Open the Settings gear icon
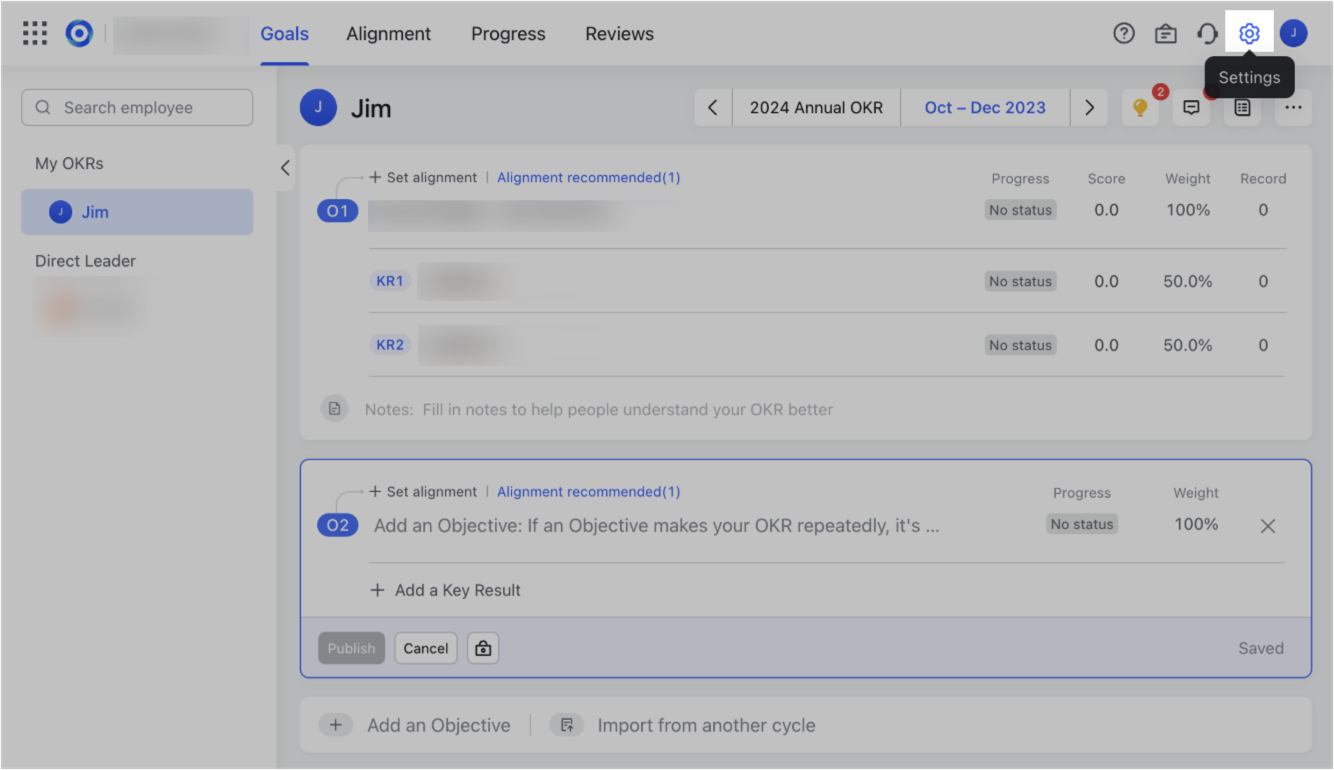 1249,33
